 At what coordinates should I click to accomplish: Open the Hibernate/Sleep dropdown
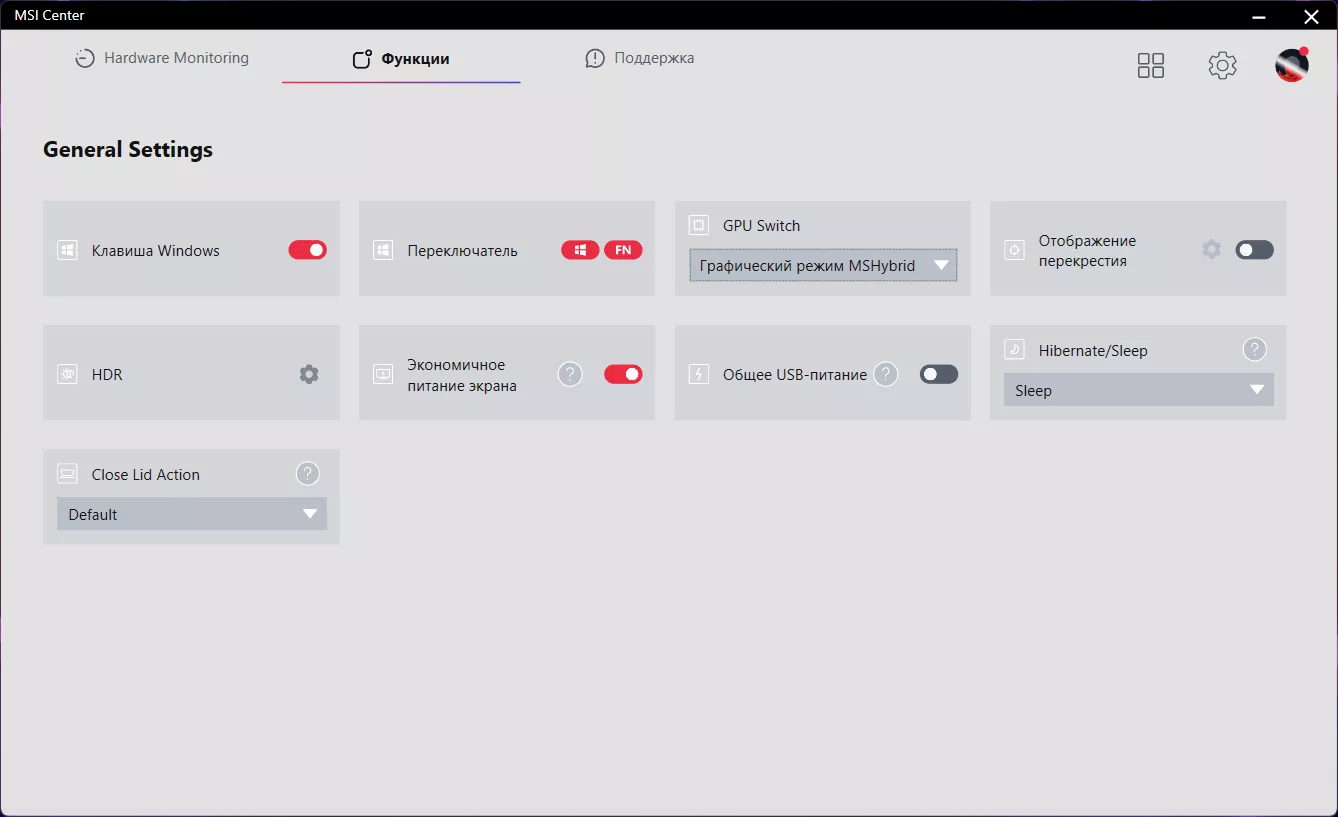point(1139,390)
